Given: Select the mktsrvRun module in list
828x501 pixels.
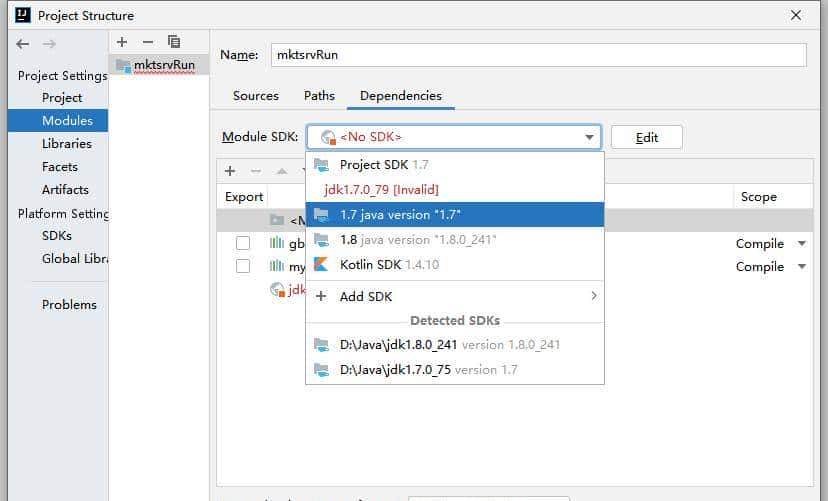Looking at the screenshot, I should click(x=159, y=65).
